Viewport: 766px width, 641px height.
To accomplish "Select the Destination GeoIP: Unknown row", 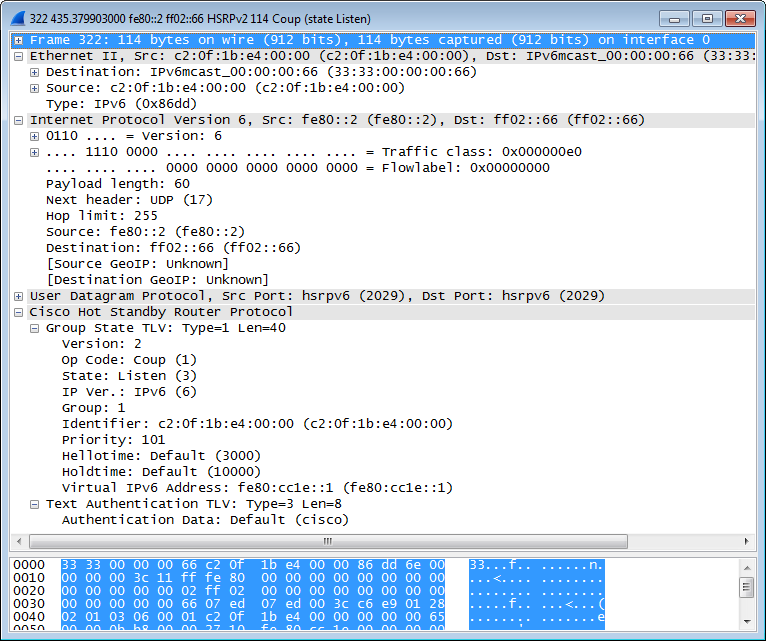I will 157,280.
